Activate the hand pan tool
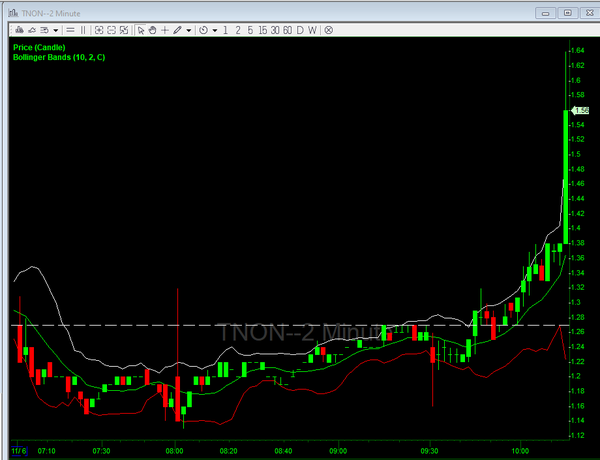600x460 pixels. coord(153,30)
